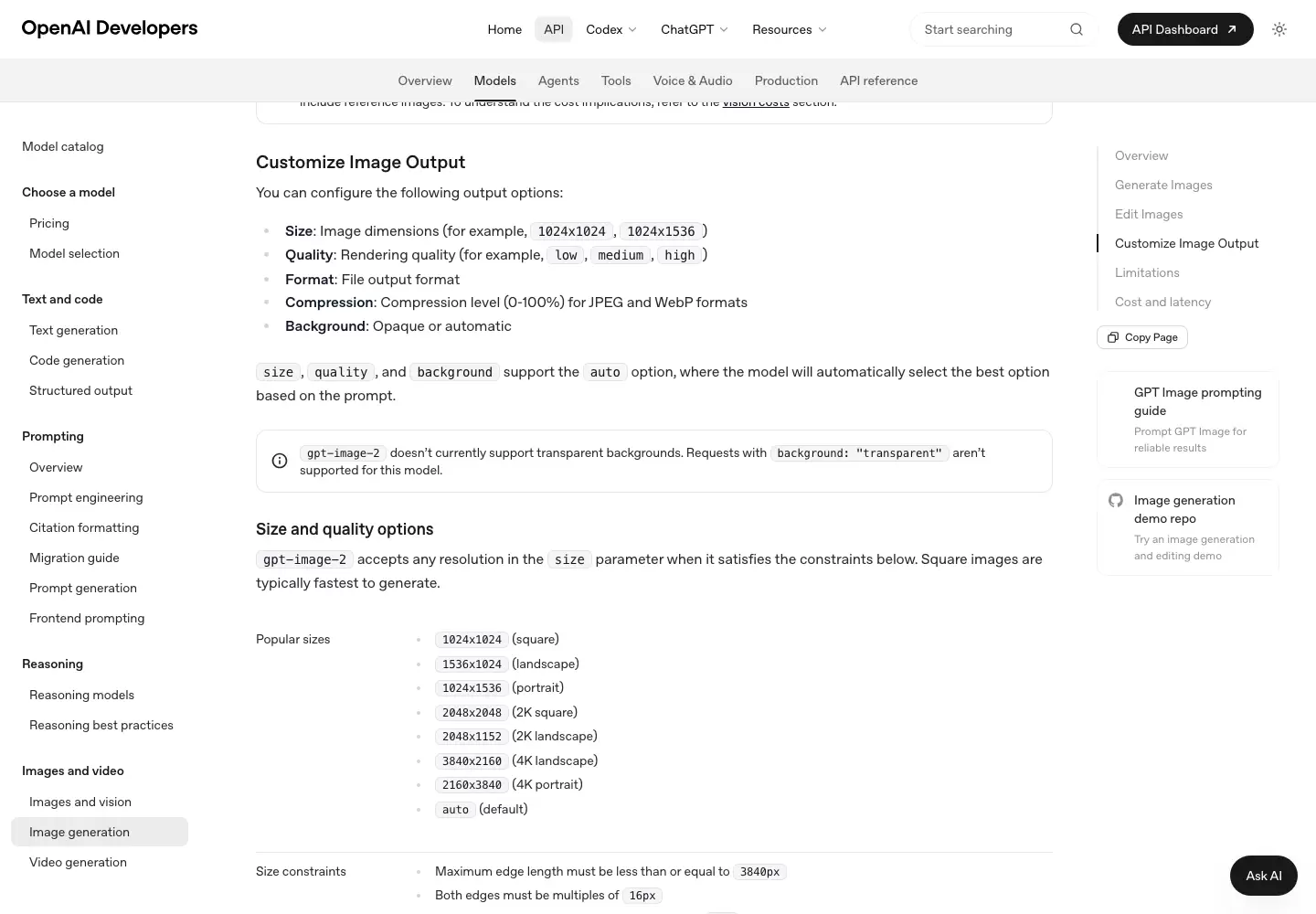Image resolution: width=1316 pixels, height=914 pixels.
Task: Click the GitHub icon for demo repo
Action: point(1116,500)
